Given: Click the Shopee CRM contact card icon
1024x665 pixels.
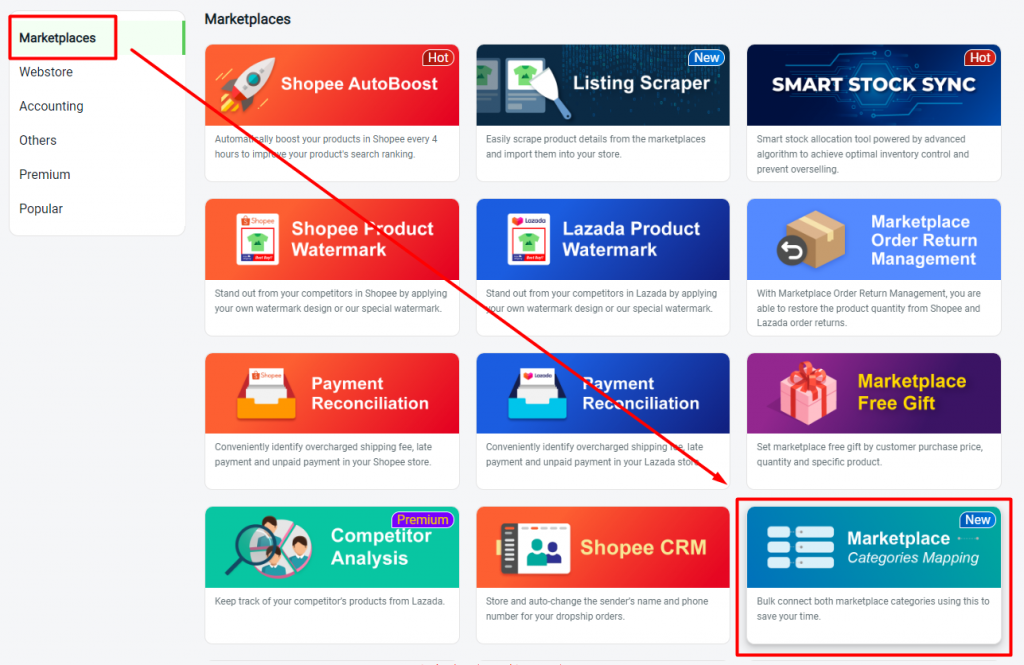Looking at the screenshot, I should click(535, 548).
